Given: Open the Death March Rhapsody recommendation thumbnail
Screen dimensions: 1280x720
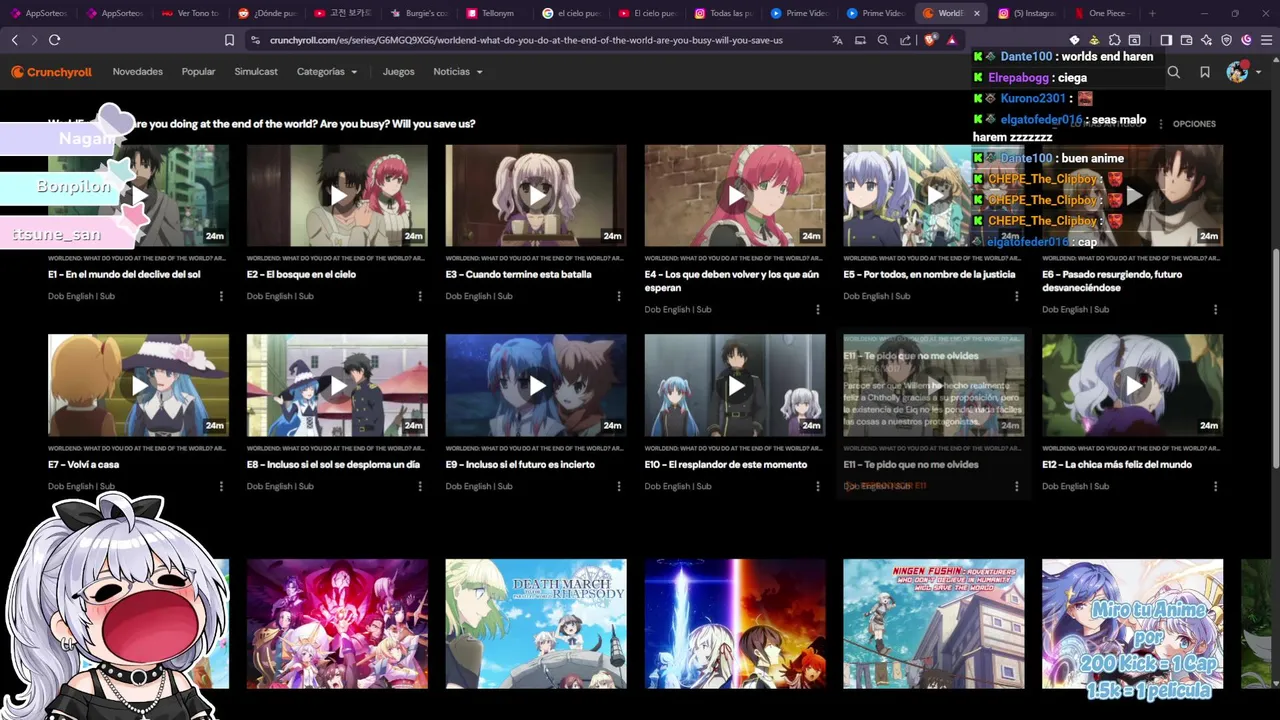Looking at the screenshot, I should click(536, 624).
